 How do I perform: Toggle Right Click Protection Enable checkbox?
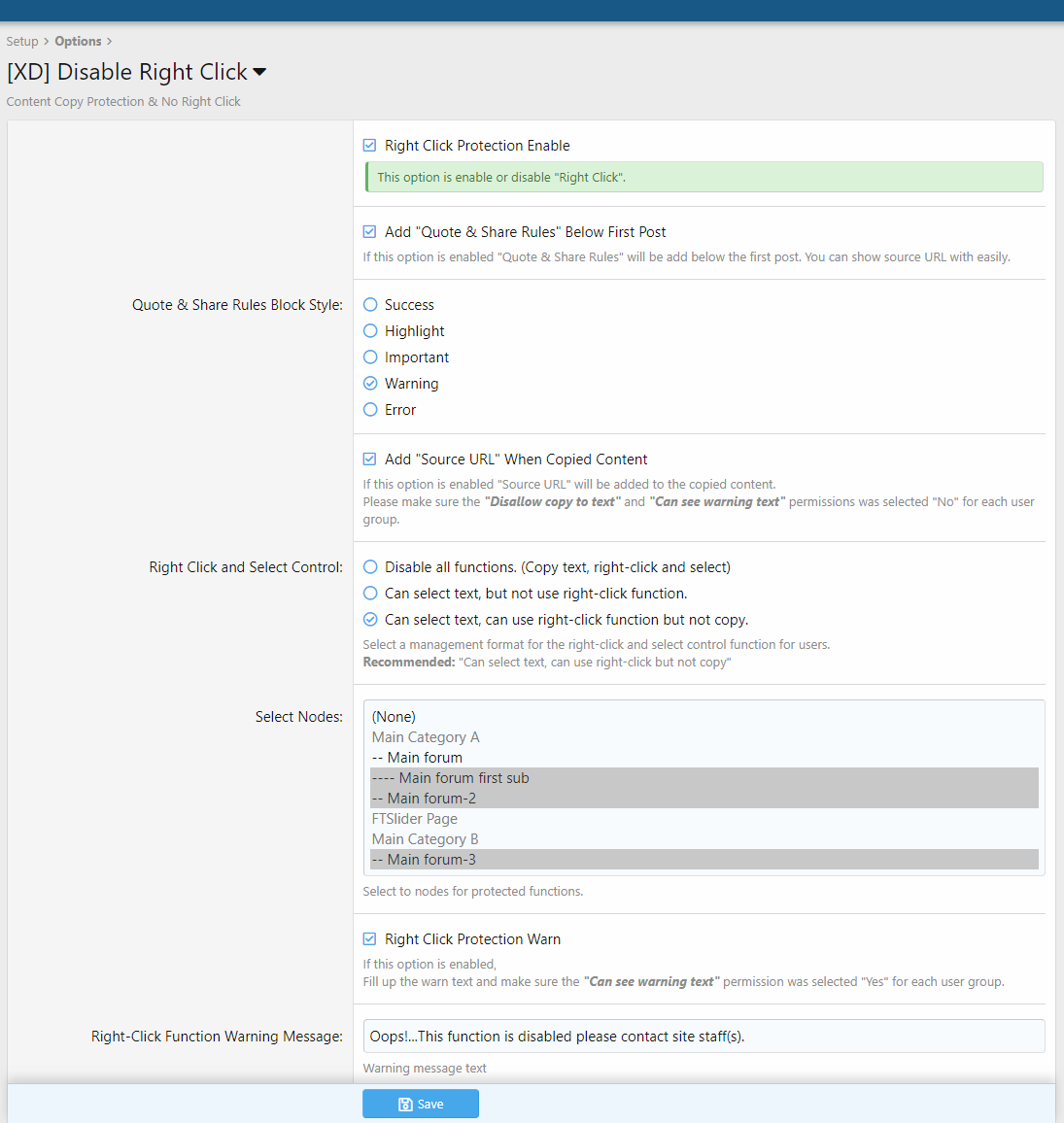pos(370,146)
